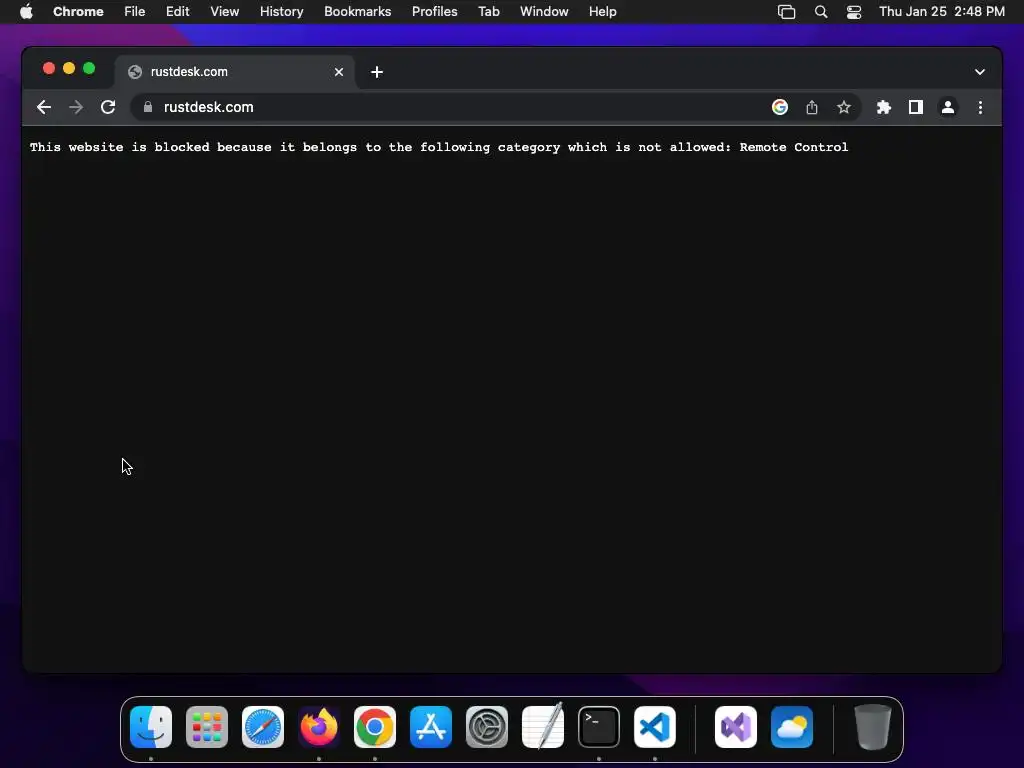
Task: Close the rustdesk.com tab
Action: pos(339,72)
